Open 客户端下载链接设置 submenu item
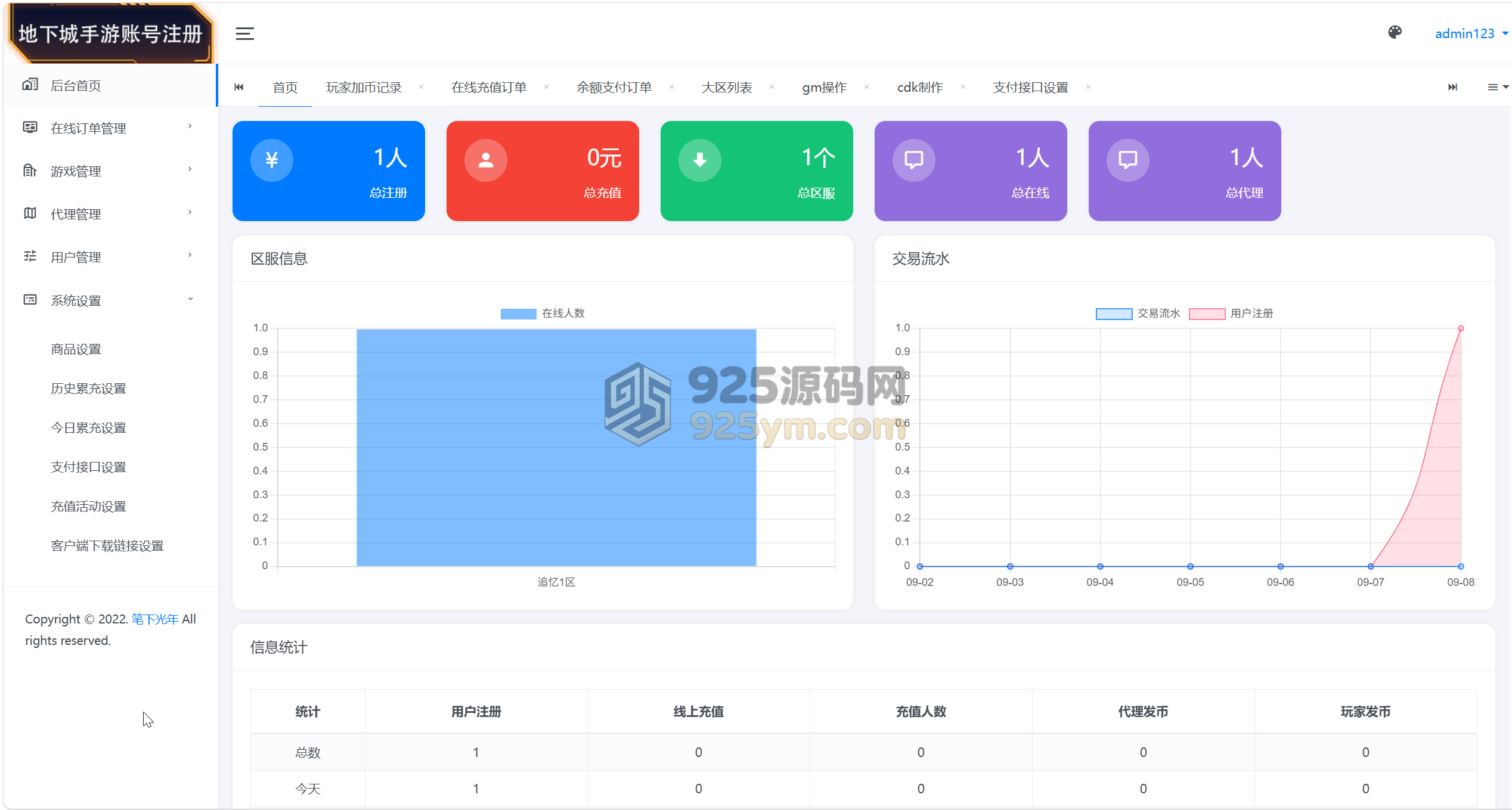The image size is (1512, 810). (x=107, y=546)
